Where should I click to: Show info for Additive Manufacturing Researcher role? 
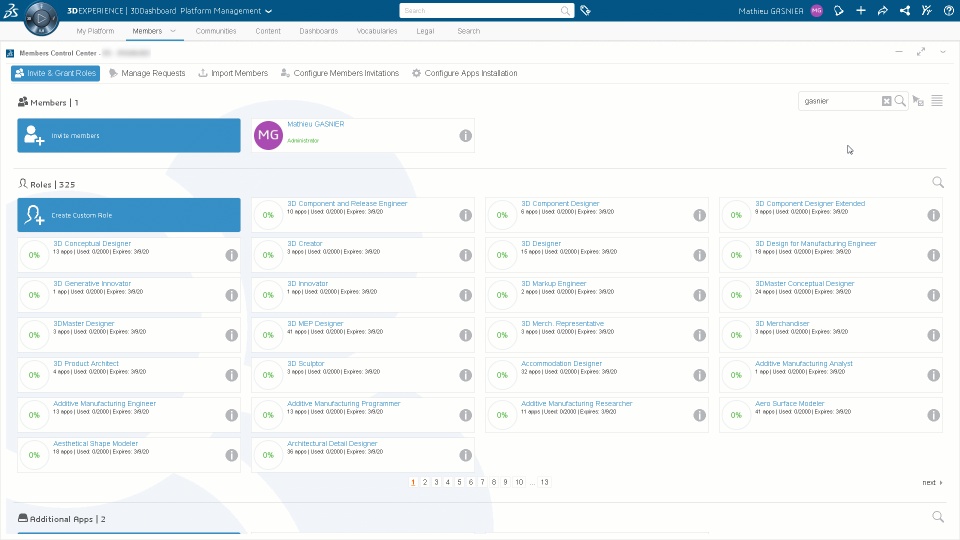[x=699, y=415]
